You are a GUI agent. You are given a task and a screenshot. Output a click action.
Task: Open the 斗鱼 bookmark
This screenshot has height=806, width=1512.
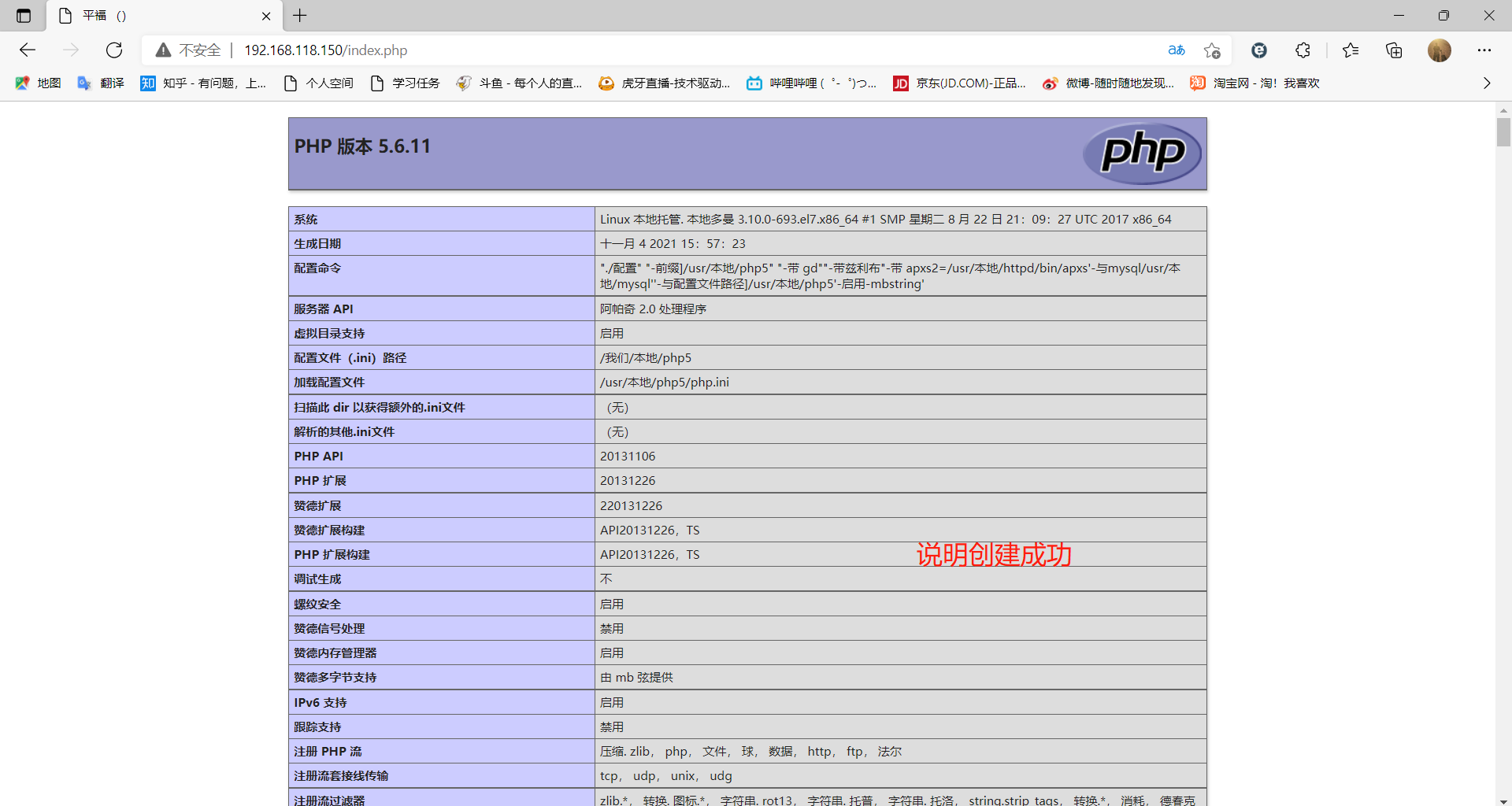tap(520, 83)
